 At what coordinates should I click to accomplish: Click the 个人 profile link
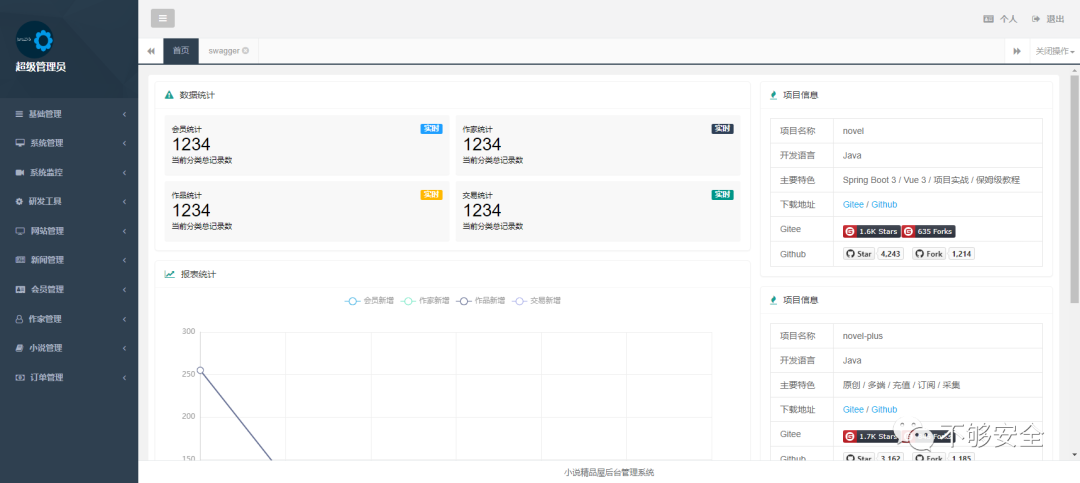(1000, 19)
